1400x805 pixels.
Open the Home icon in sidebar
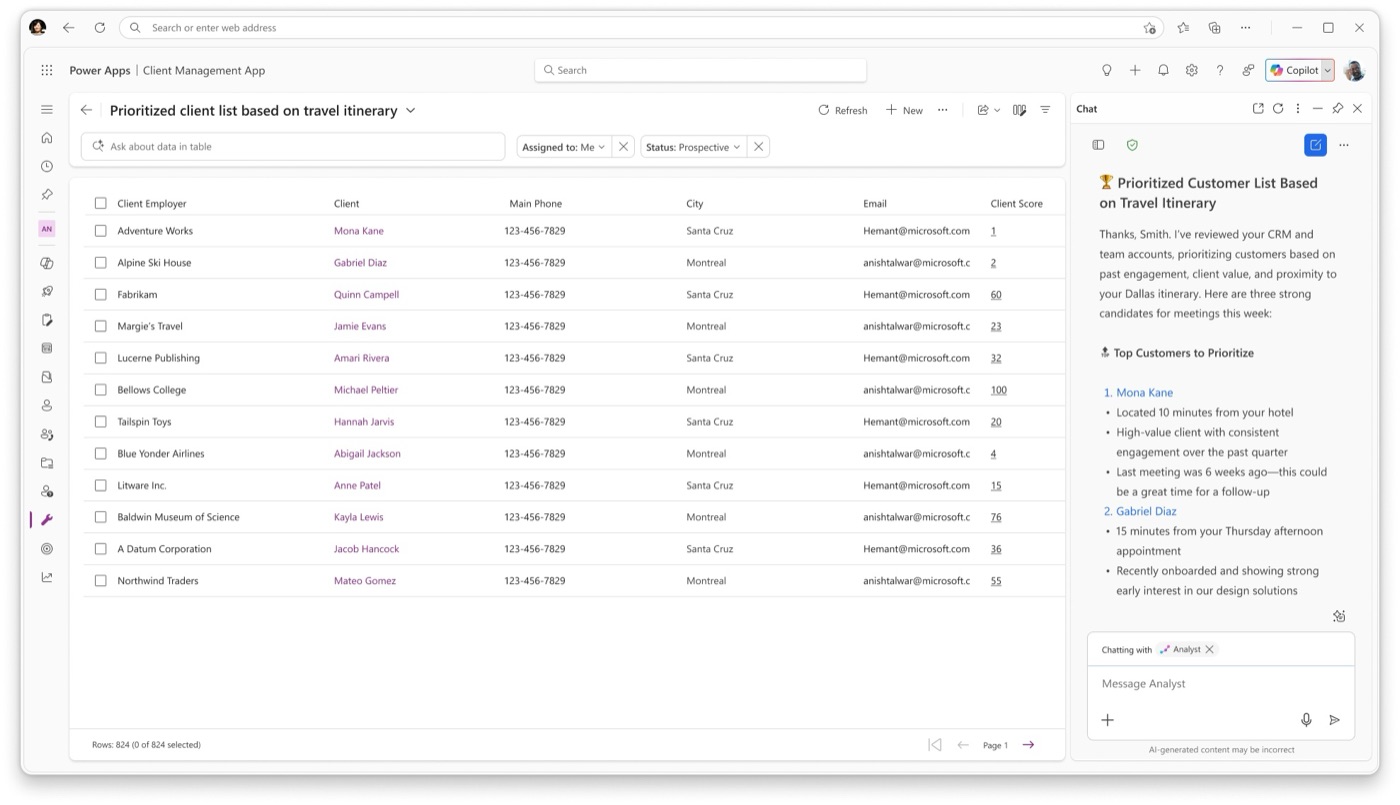(47, 138)
